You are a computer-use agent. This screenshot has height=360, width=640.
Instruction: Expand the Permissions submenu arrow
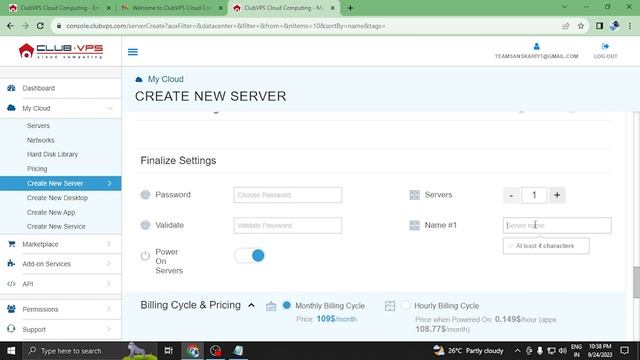click(109, 309)
